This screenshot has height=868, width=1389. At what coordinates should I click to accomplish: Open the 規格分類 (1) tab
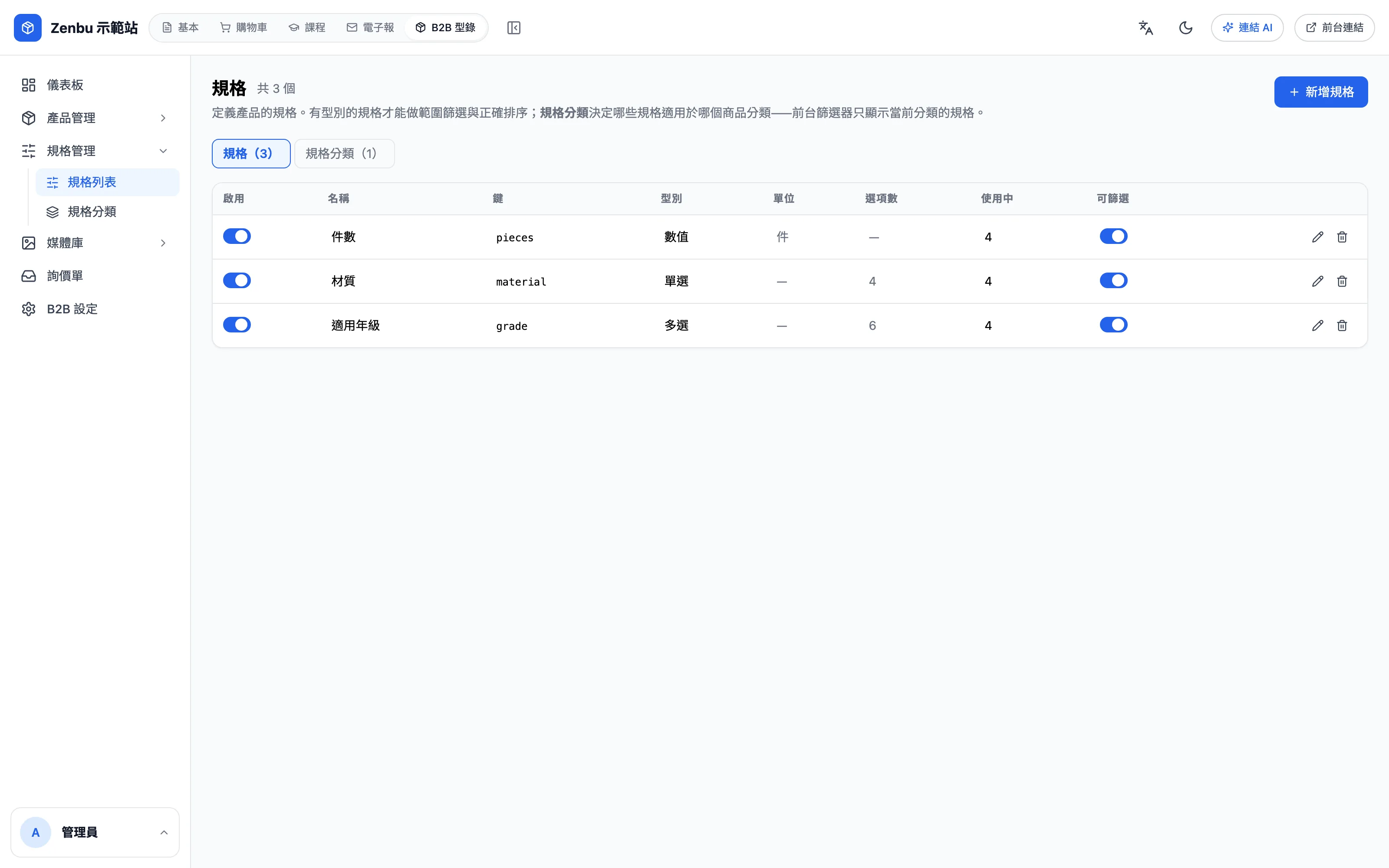tap(344, 153)
